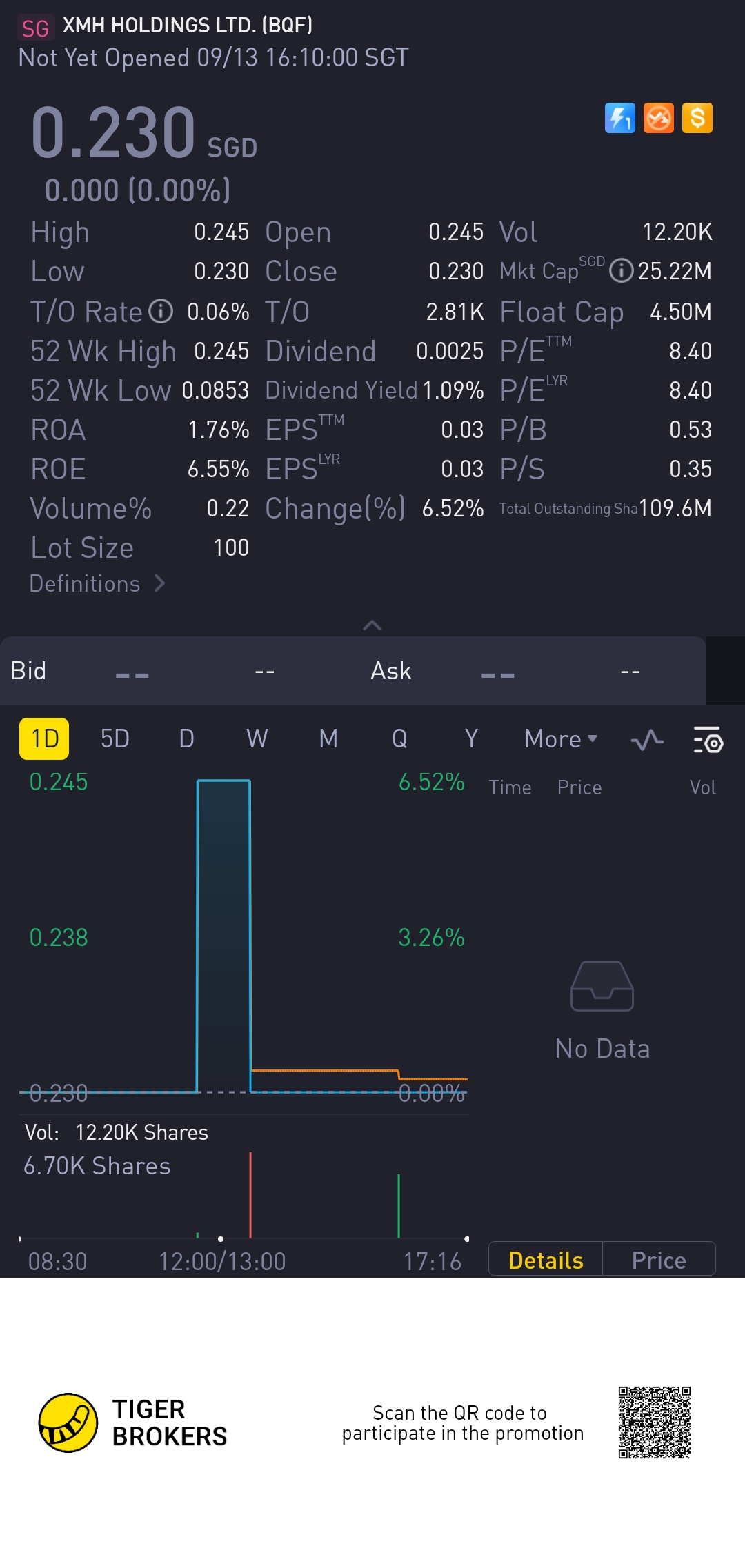Select the W weekly chart tab

coord(257,739)
